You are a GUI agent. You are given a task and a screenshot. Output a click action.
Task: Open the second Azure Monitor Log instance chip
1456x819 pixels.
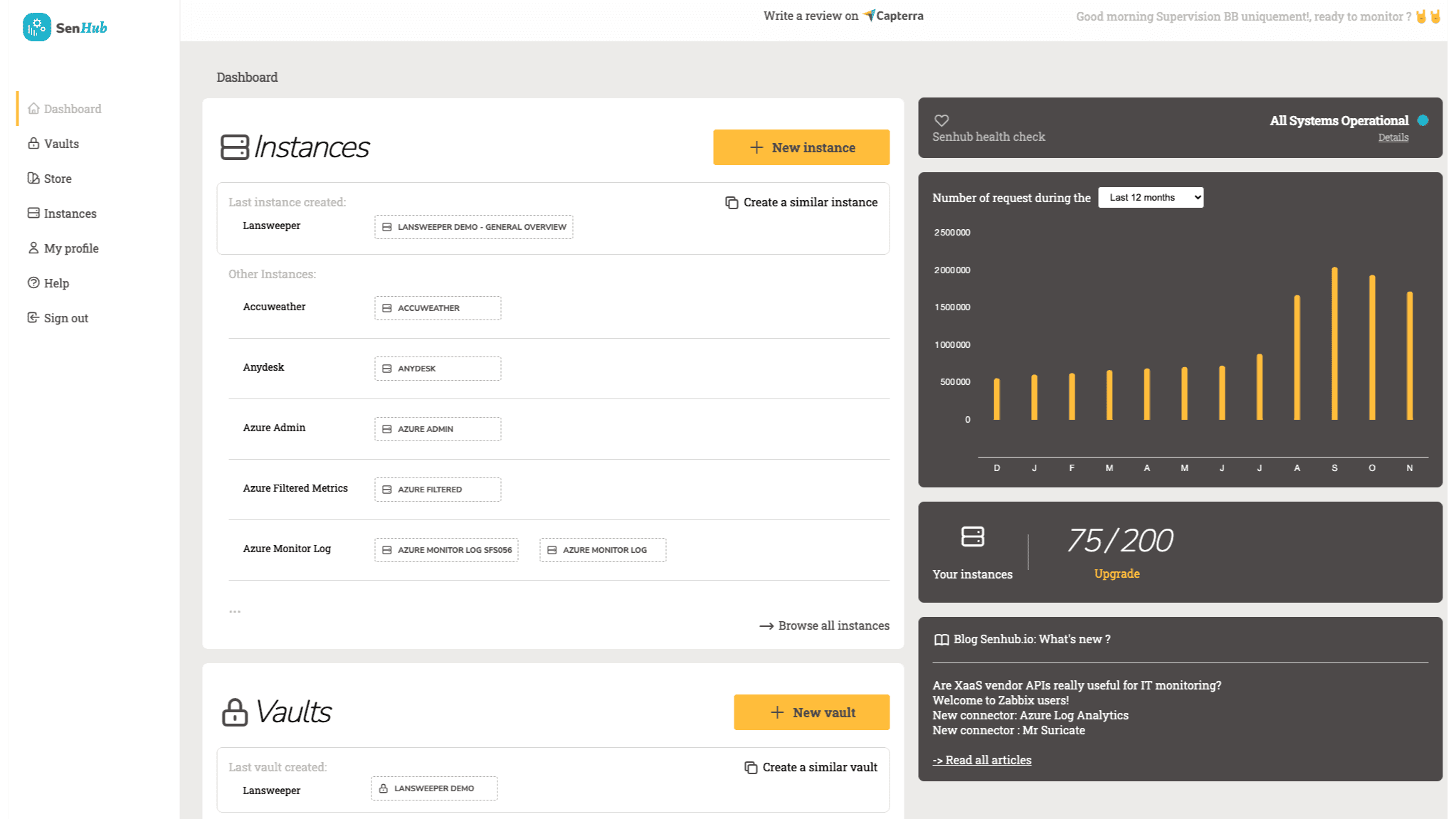pos(603,550)
